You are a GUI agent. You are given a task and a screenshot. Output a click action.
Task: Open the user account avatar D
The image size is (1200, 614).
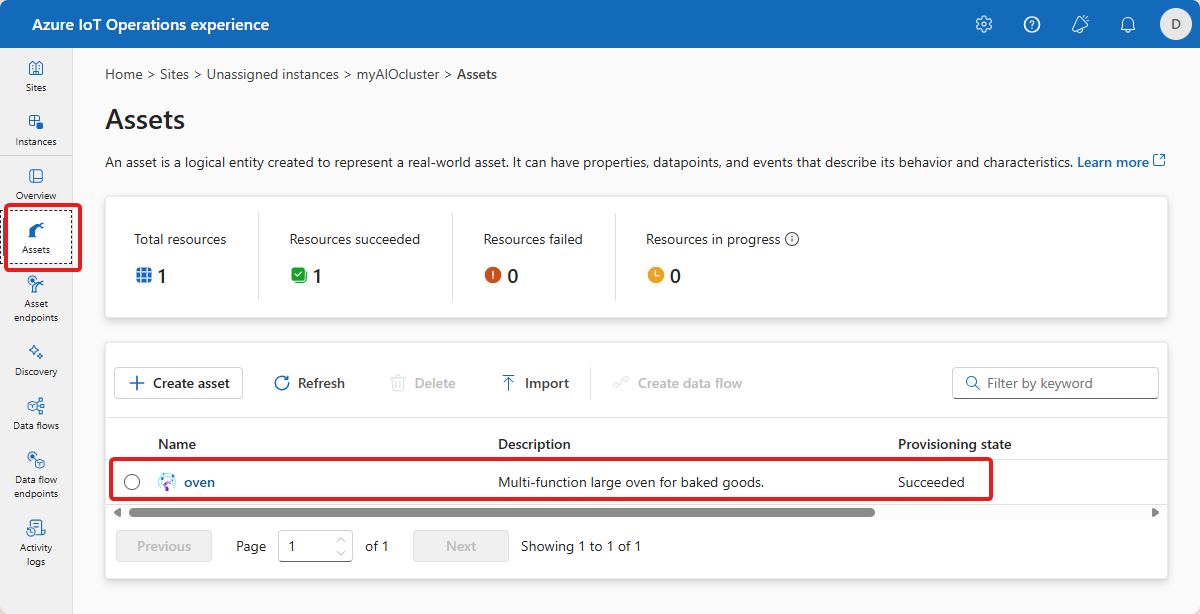pyautogui.click(x=1175, y=24)
